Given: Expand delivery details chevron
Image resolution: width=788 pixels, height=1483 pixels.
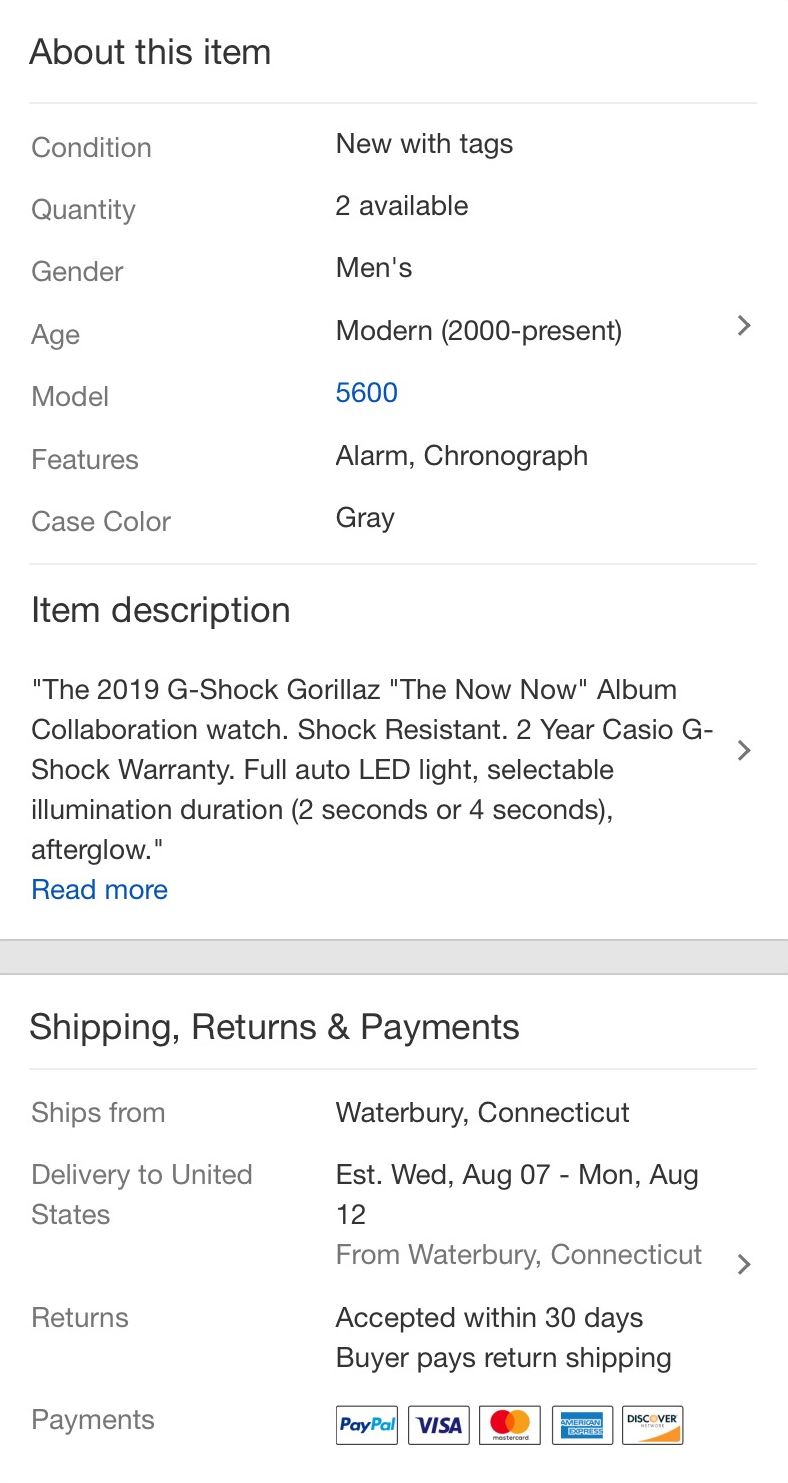Looking at the screenshot, I should click(743, 1265).
